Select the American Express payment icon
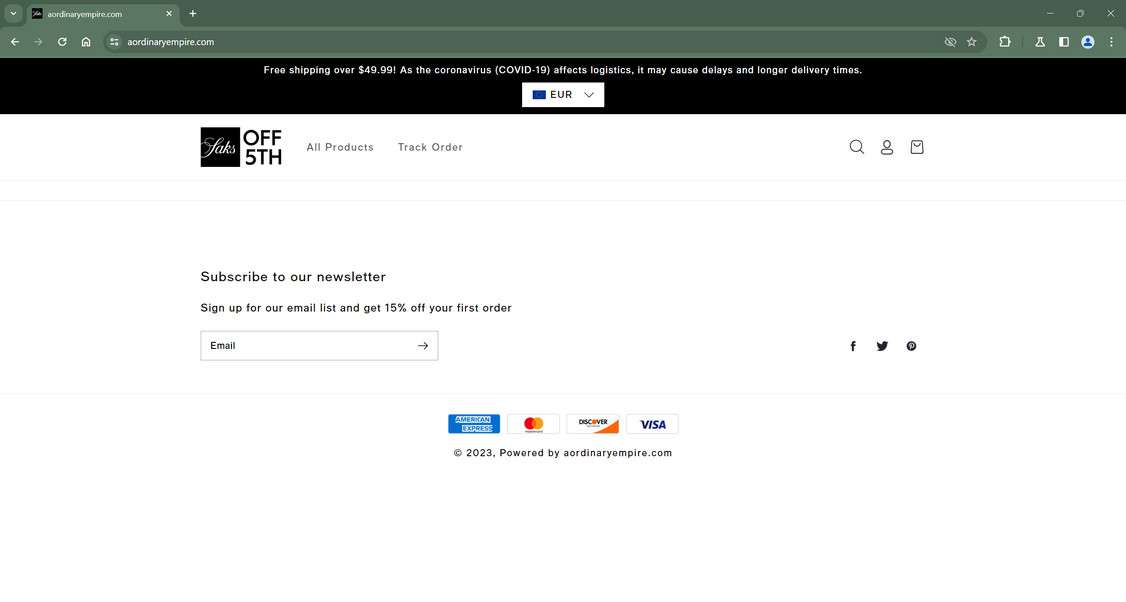This screenshot has height=602, width=1126. 474,423
